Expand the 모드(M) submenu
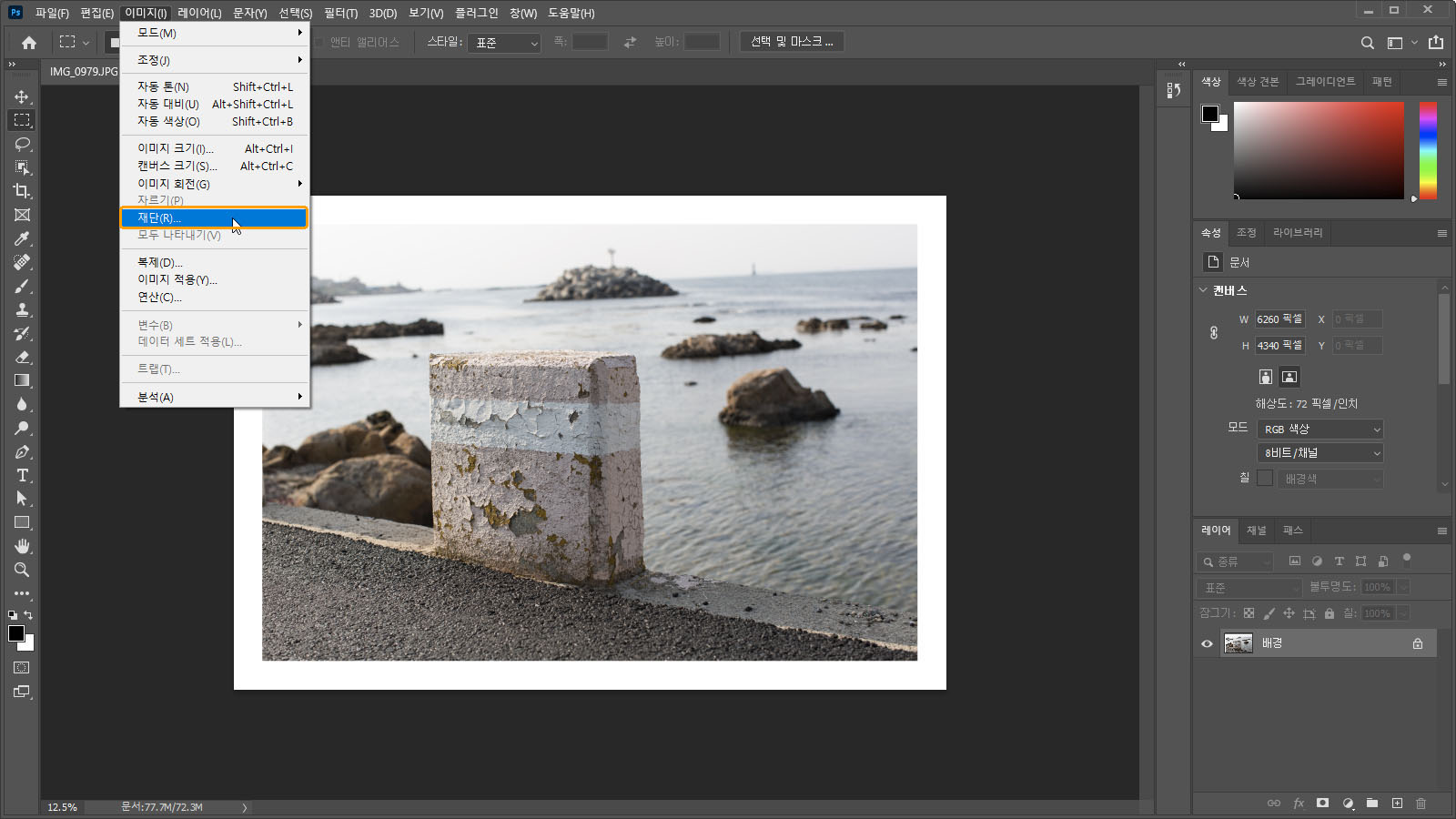The width and height of the screenshot is (1456, 819). [x=216, y=33]
